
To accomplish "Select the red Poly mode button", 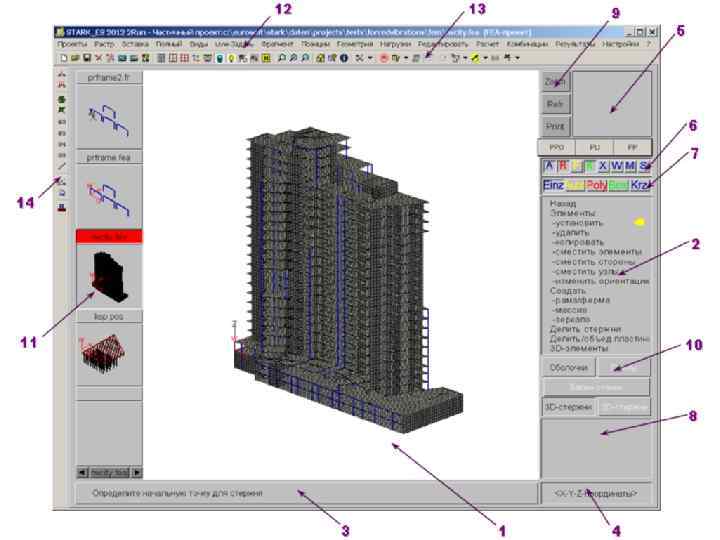I will click(596, 185).
